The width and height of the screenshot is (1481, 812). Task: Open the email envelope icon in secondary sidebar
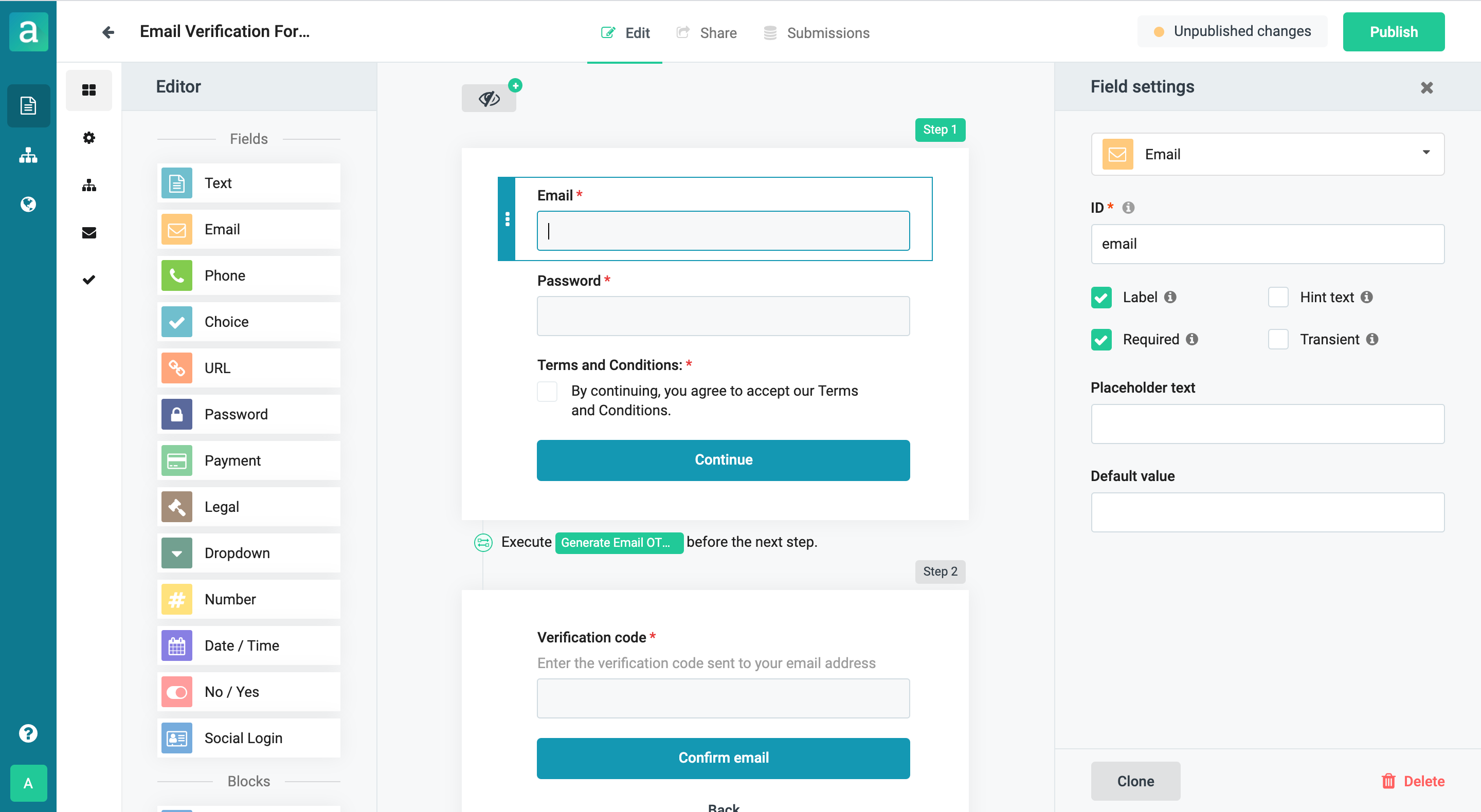click(89, 233)
